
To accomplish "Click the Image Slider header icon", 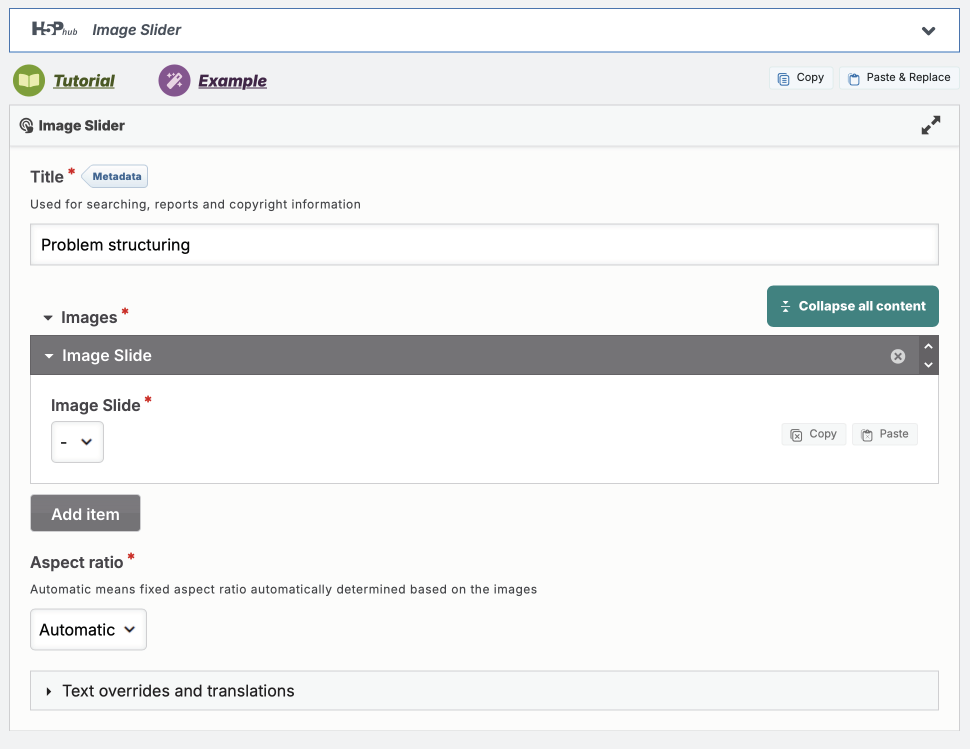I will pyautogui.click(x=26, y=126).
